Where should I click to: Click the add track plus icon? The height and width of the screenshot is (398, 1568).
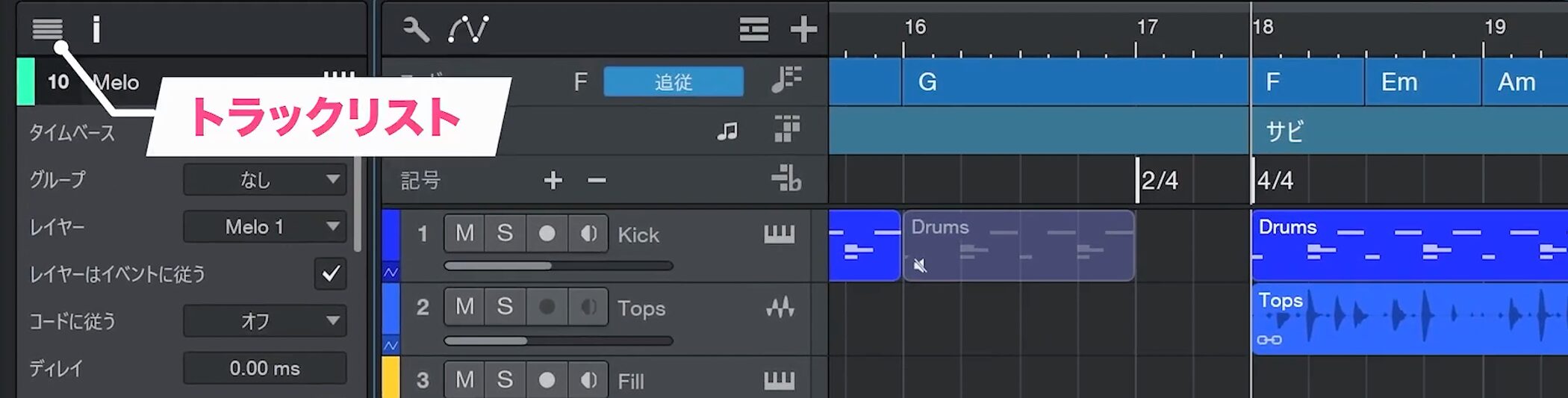[803, 30]
